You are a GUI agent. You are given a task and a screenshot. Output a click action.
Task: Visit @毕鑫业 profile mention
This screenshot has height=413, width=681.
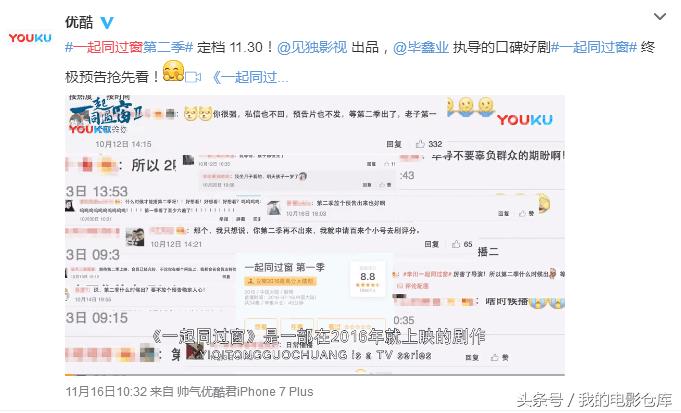coord(420,47)
